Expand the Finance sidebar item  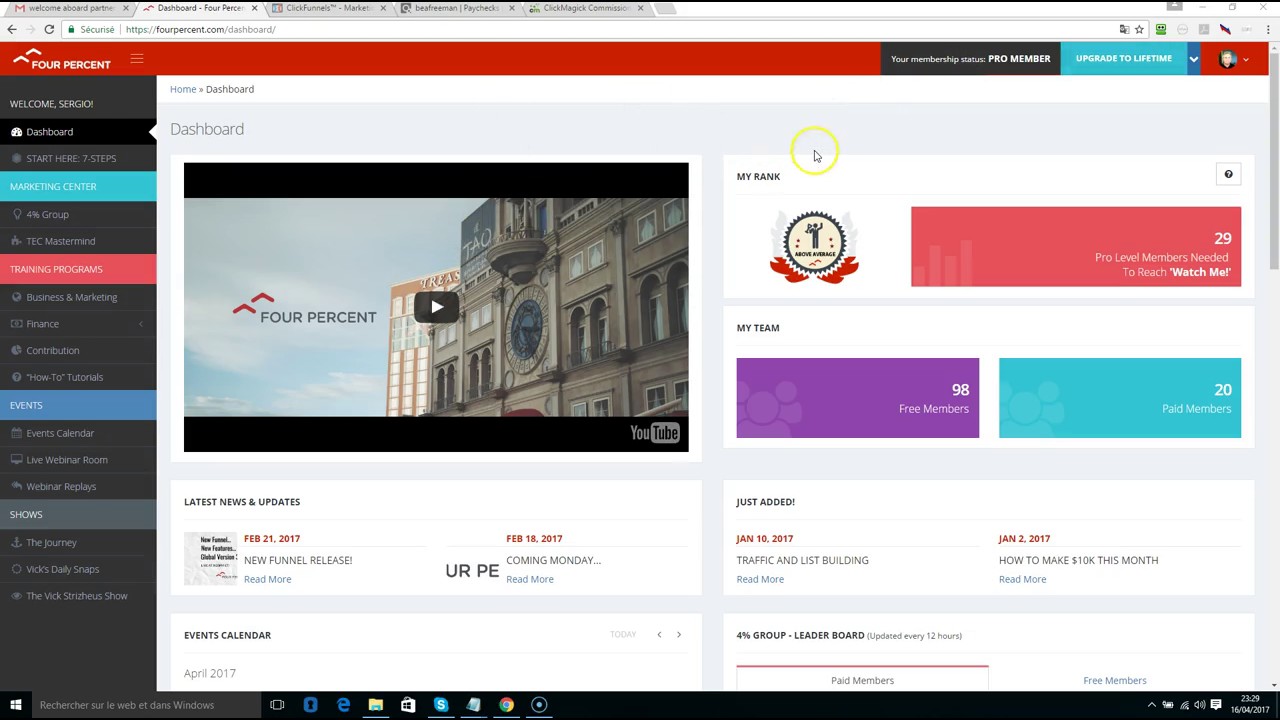click(x=78, y=324)
